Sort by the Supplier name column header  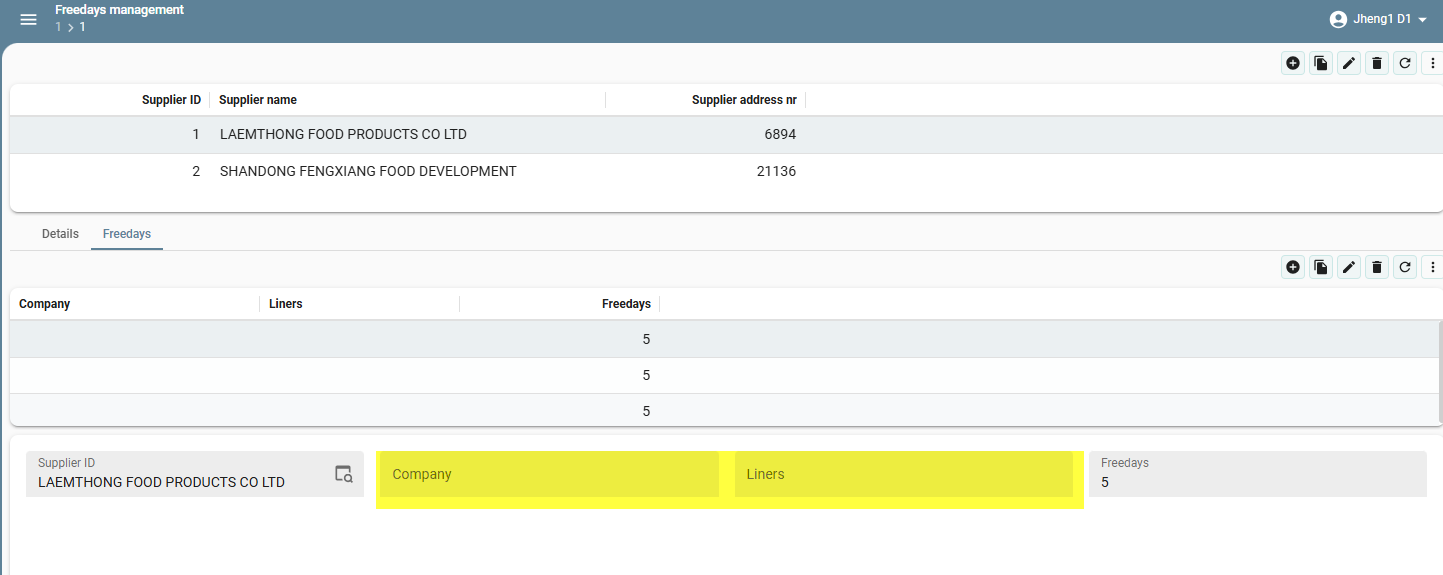[x=258, y=100]
